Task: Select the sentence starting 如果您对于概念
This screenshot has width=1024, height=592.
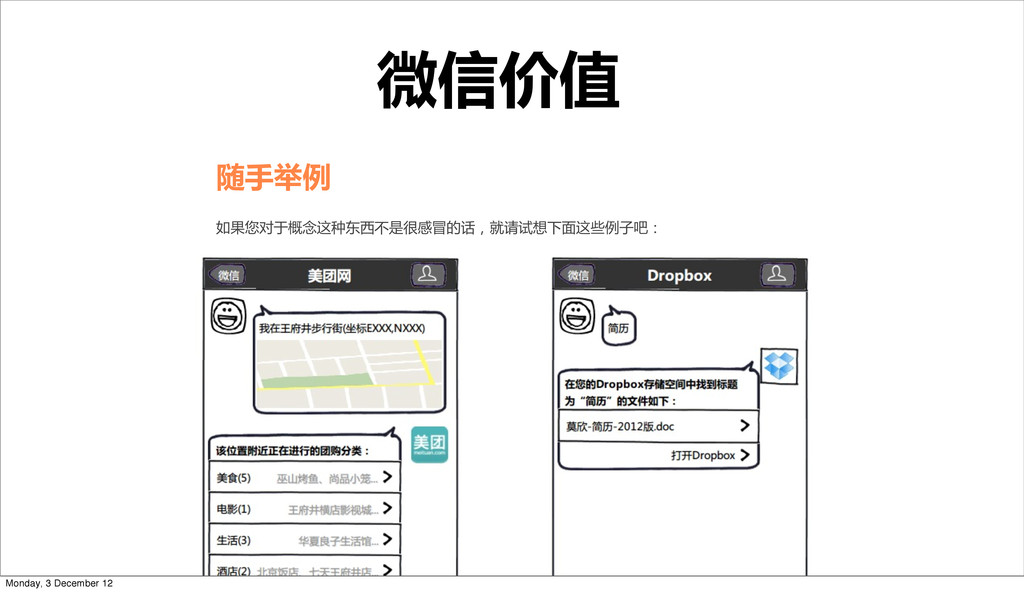Action: (x=438, y=228)
